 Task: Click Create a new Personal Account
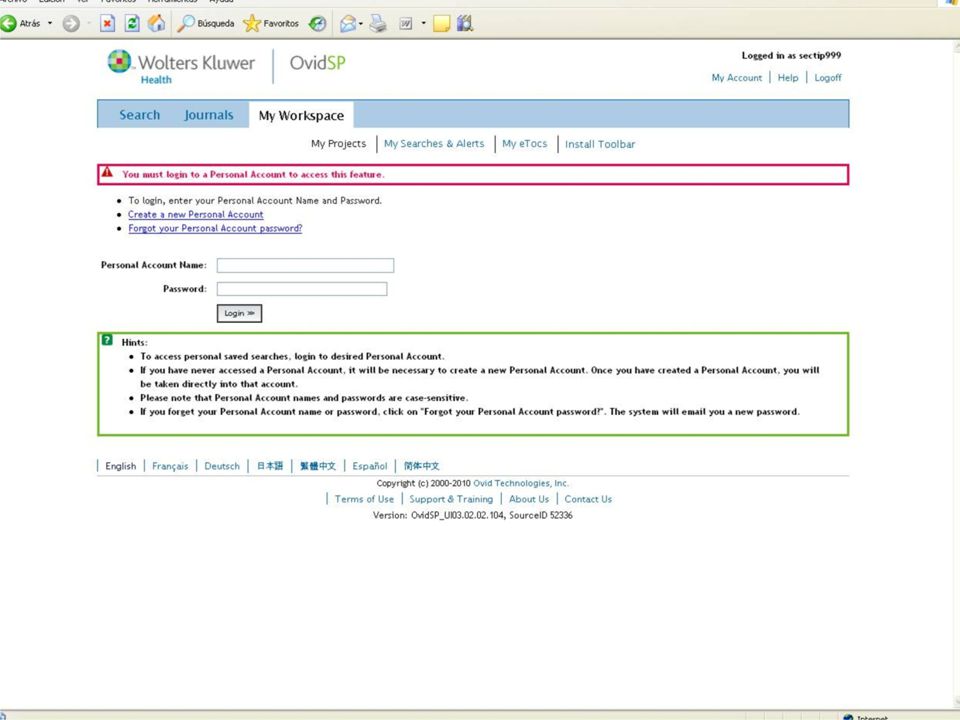[195, 214]
